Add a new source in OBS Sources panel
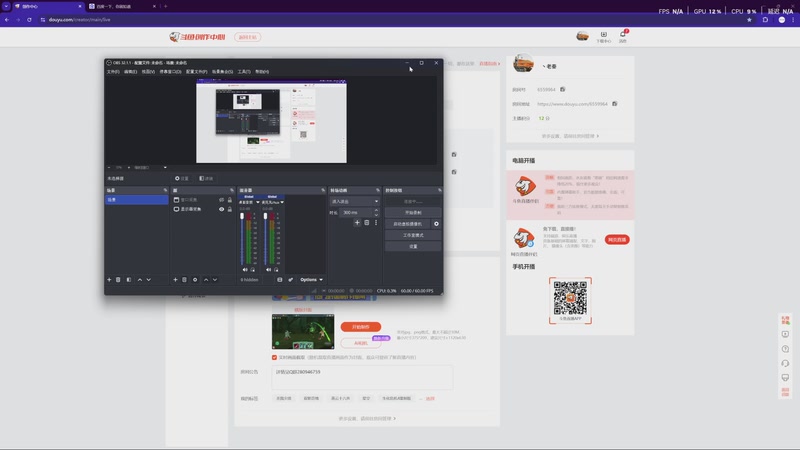Image resolution: width=800 pixels, height=450 pixels. (x=176, y=280)
